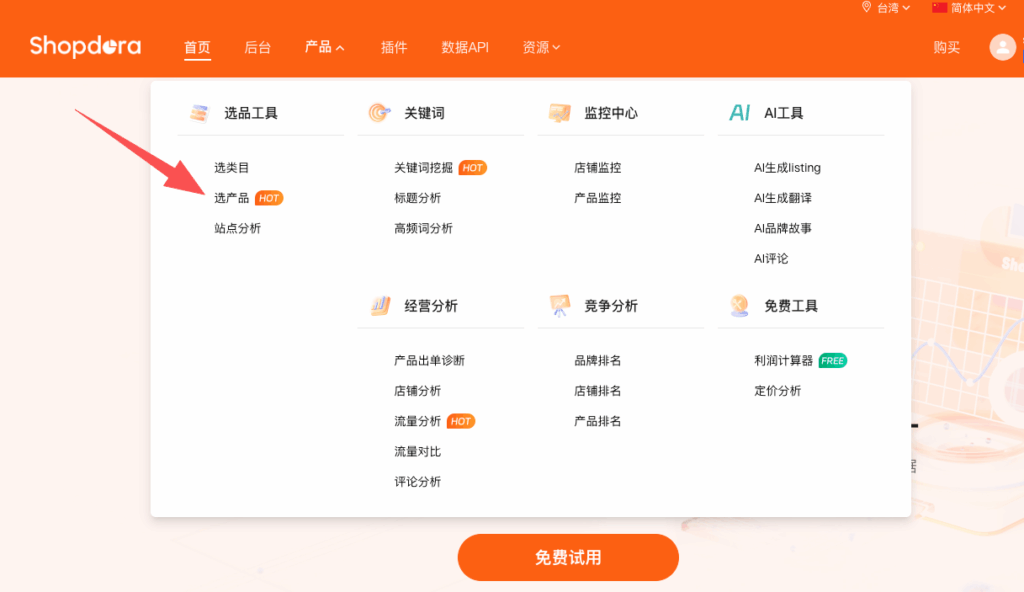
Task: Click the 经营分析 chart icon
Action: tap(380, 306)
